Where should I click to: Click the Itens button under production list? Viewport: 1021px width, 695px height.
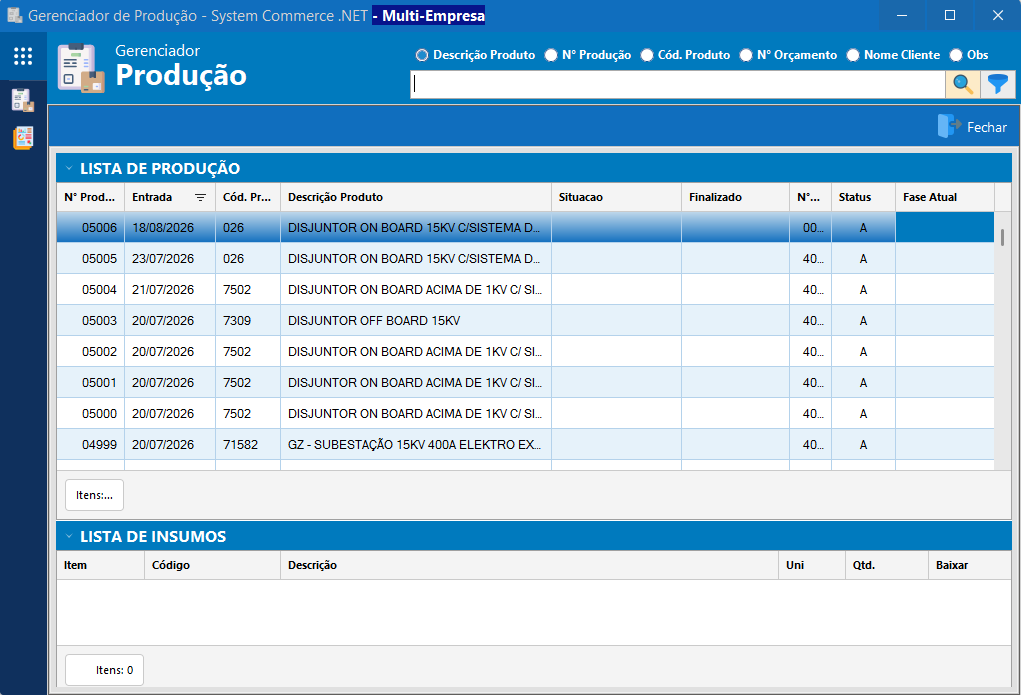click(x=94, y=495)
